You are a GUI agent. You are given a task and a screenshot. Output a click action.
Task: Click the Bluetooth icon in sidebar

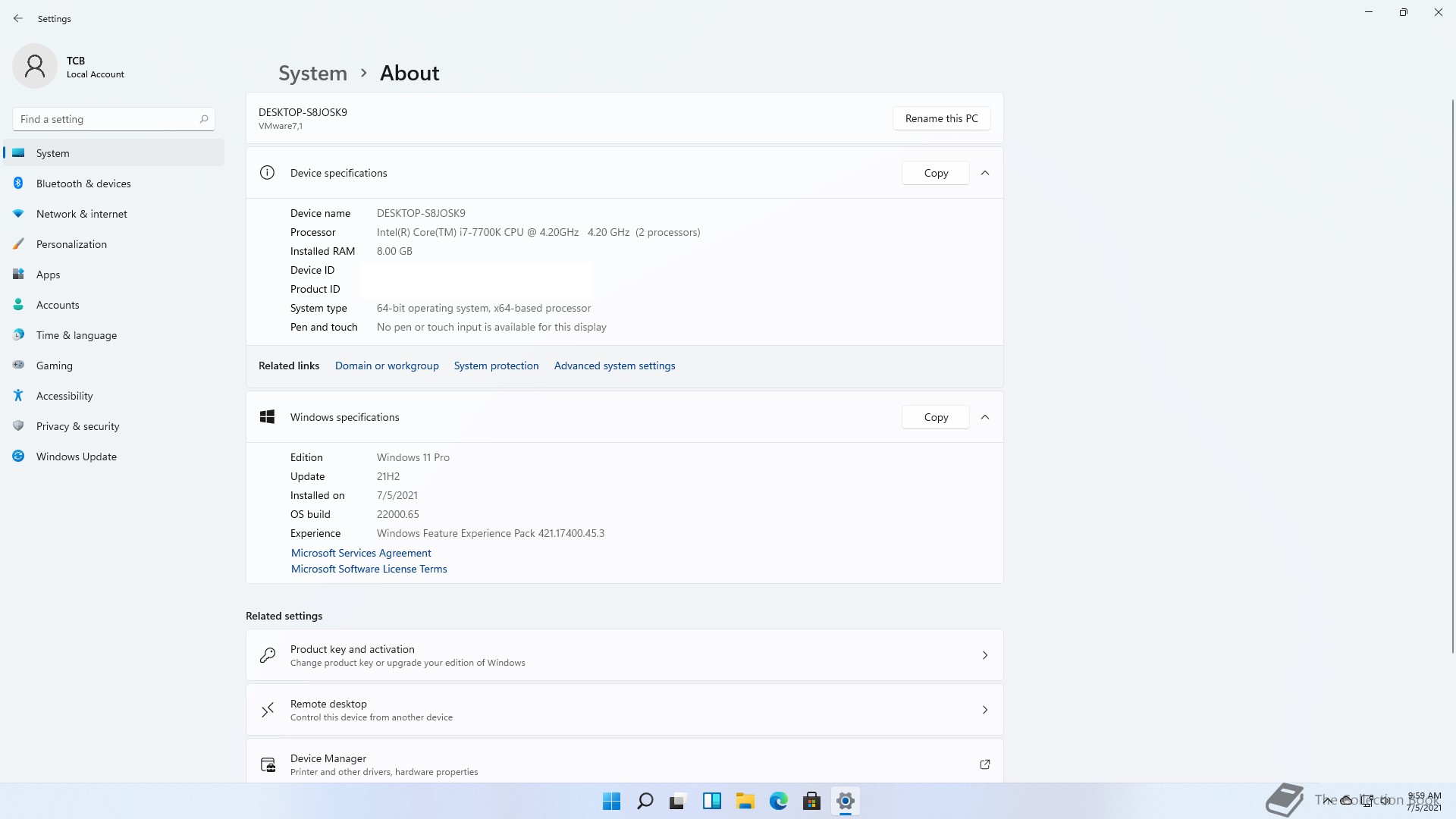pos(19,184)
